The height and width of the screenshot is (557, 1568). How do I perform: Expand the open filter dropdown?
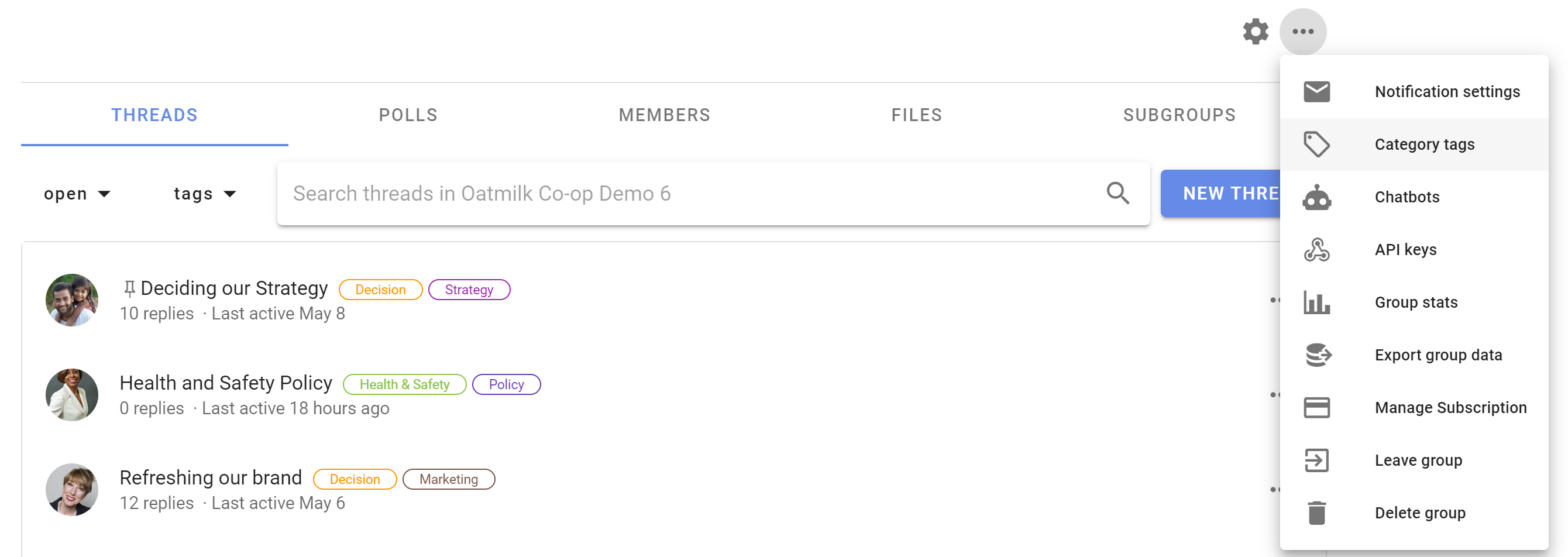tap(77, 194)
